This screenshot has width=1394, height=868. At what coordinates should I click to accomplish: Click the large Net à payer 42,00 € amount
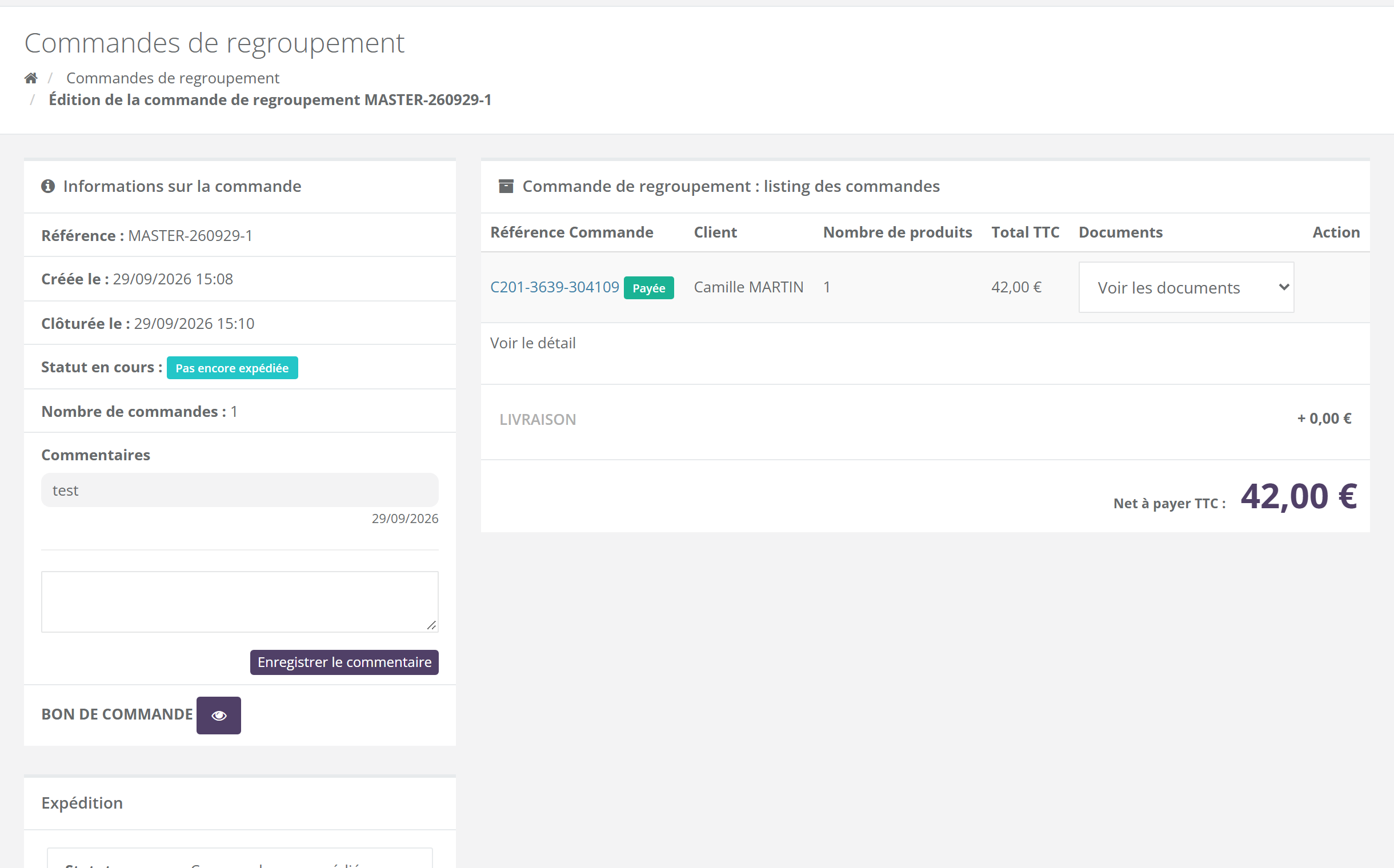[1299, 497]
